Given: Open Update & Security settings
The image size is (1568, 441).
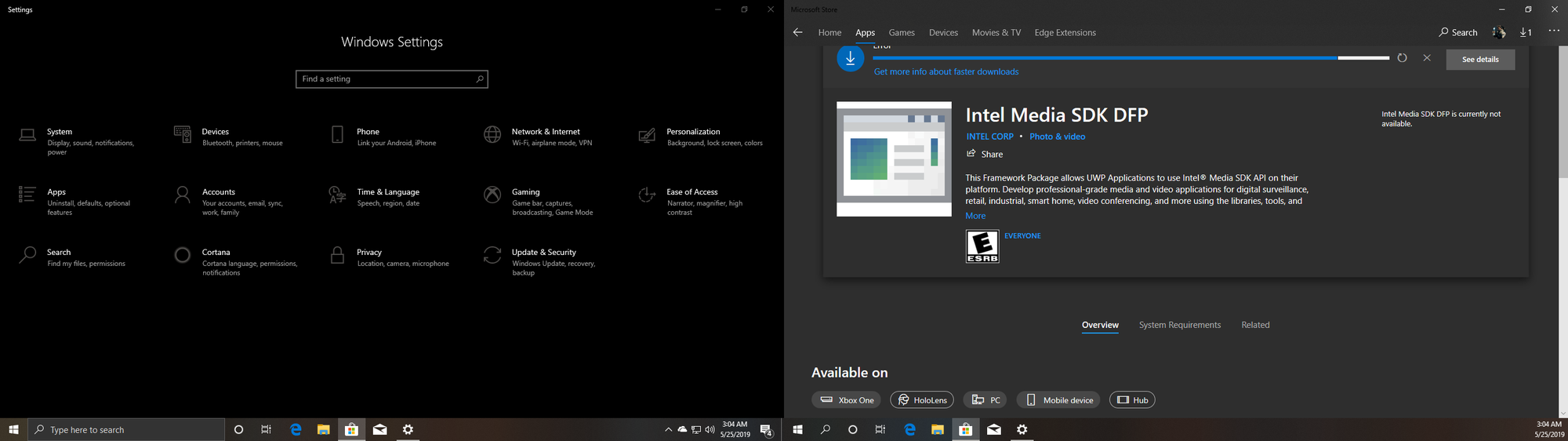Looking at the screenshot, I should (541, 262).
